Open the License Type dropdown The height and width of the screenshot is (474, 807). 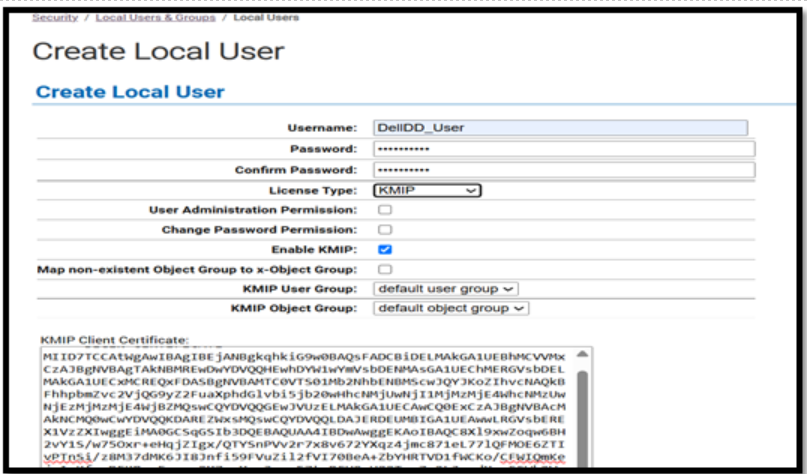tap(427, 190)
